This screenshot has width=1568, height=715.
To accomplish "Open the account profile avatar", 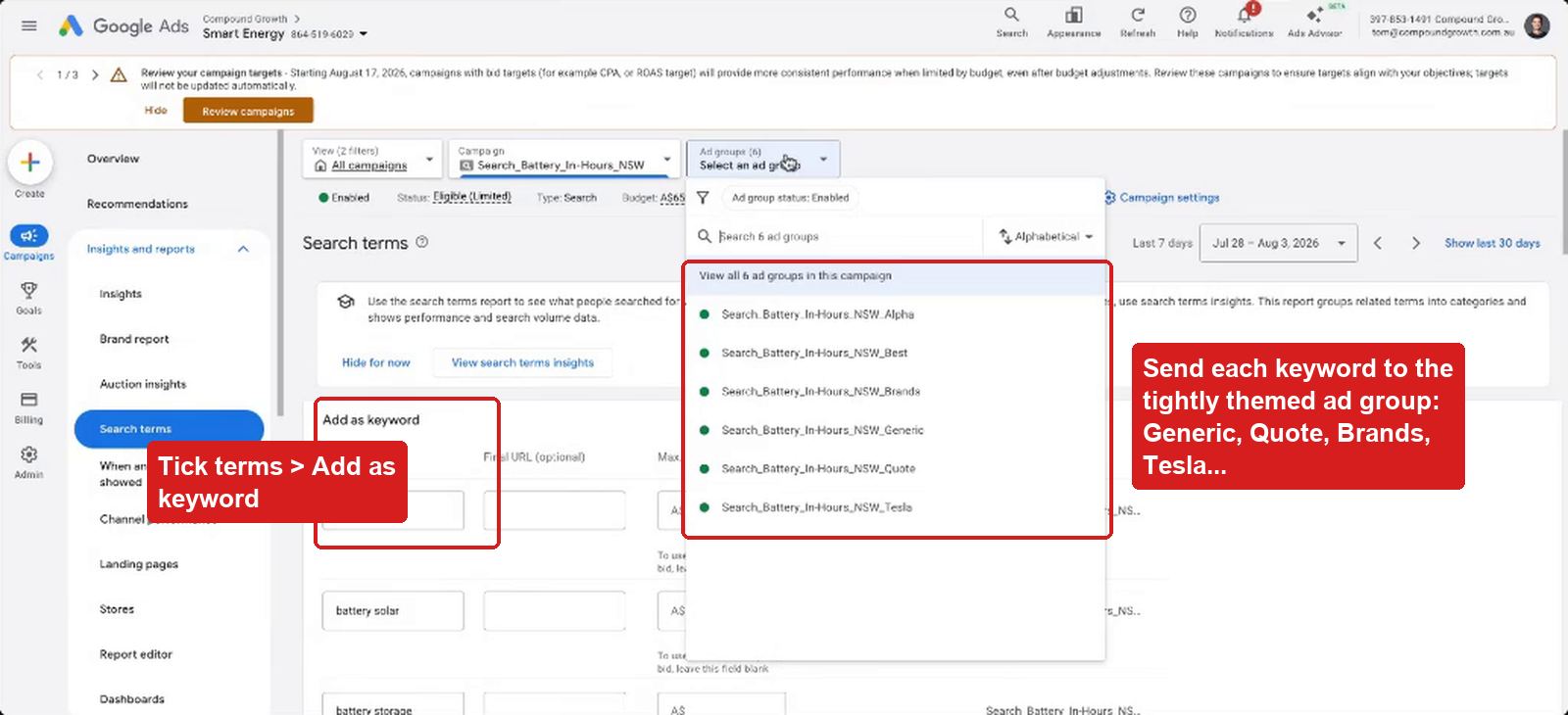I will click(x=1537, y=25).
